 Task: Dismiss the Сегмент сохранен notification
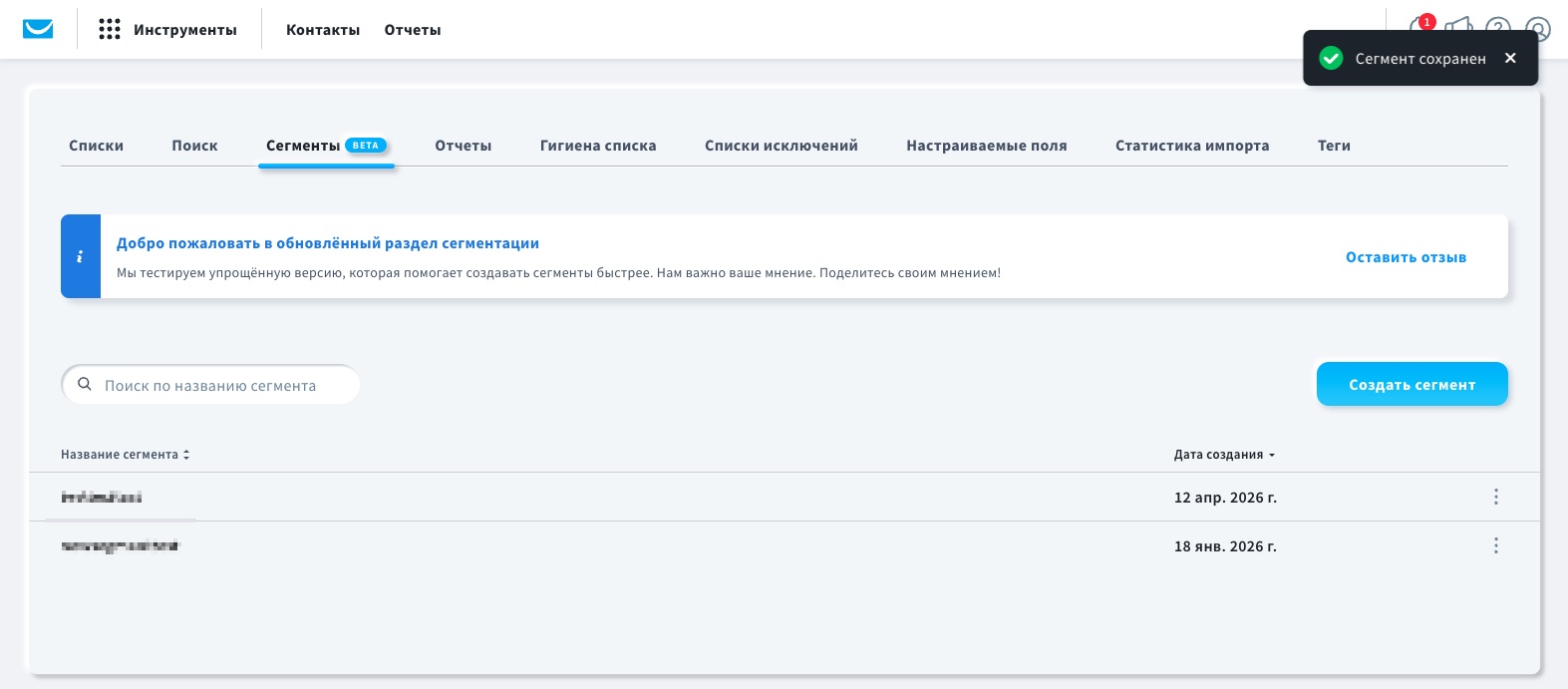pos(1510,58)
